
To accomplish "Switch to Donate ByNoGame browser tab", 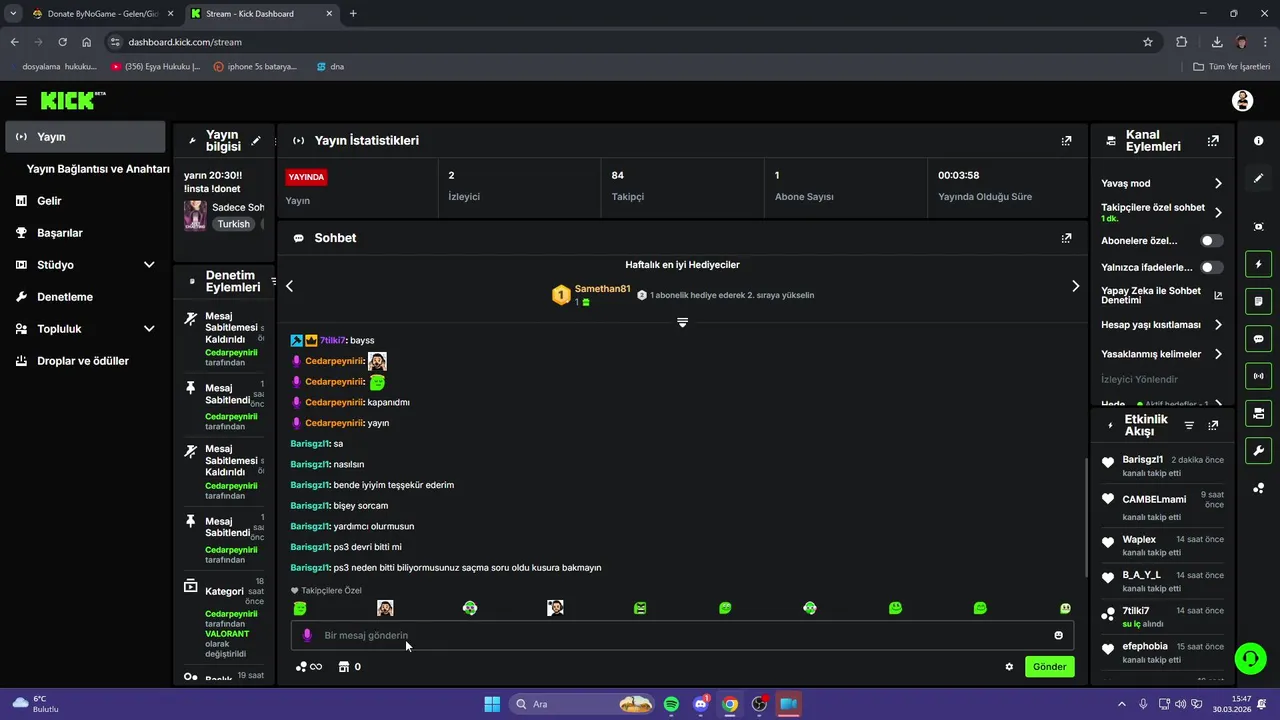I will [x=100, y=14].
